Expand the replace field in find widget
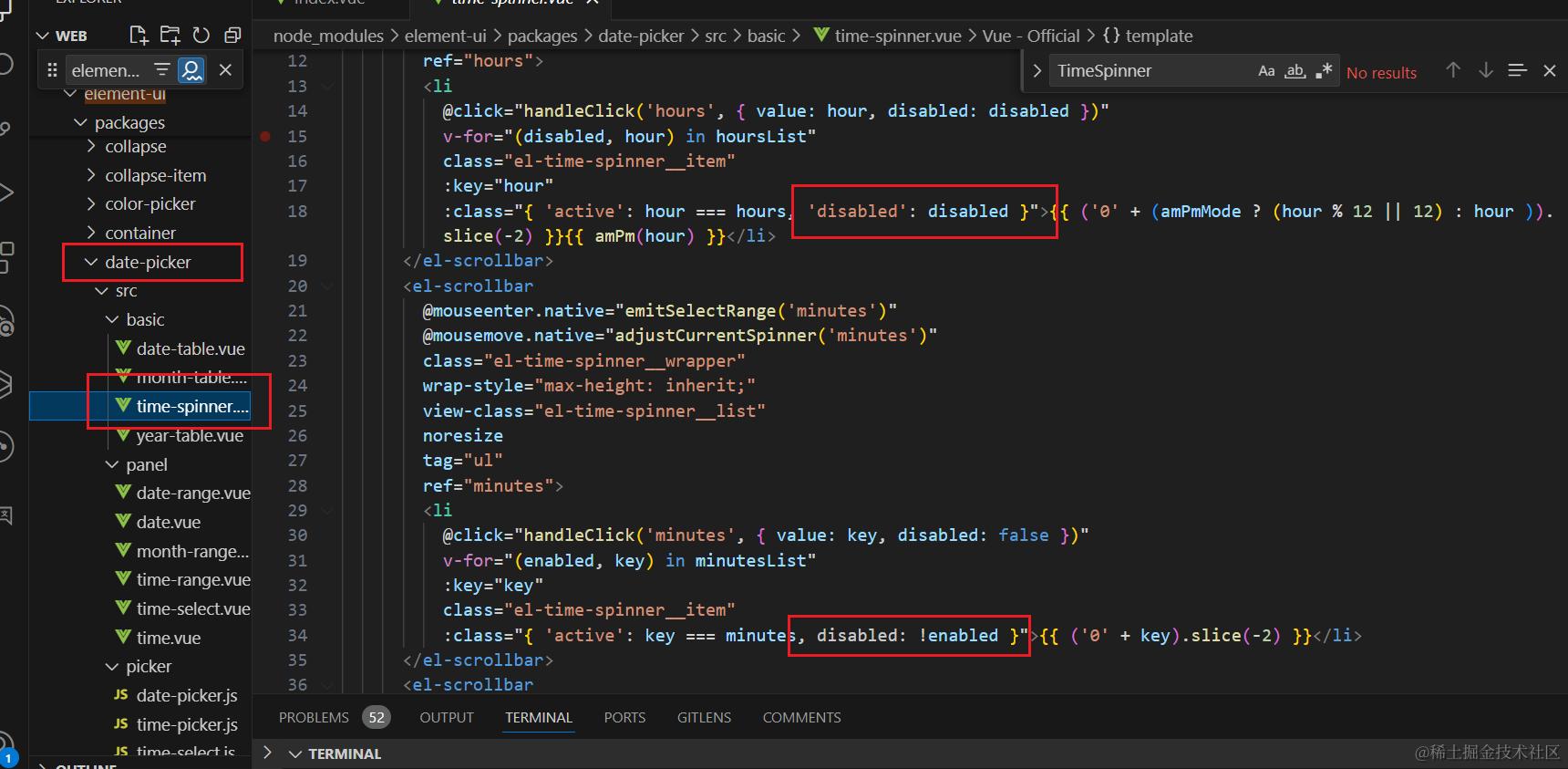This screenshot has height=769, width=1568. pos(1037,70)
